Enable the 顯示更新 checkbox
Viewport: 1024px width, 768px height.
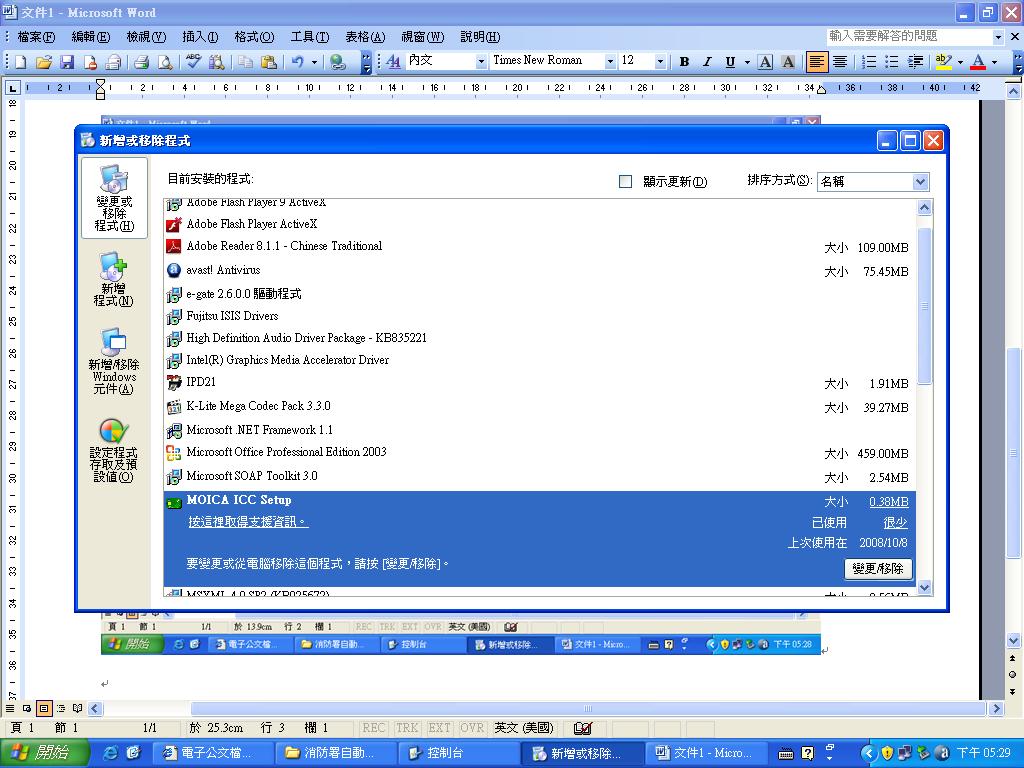coord(626,182)
